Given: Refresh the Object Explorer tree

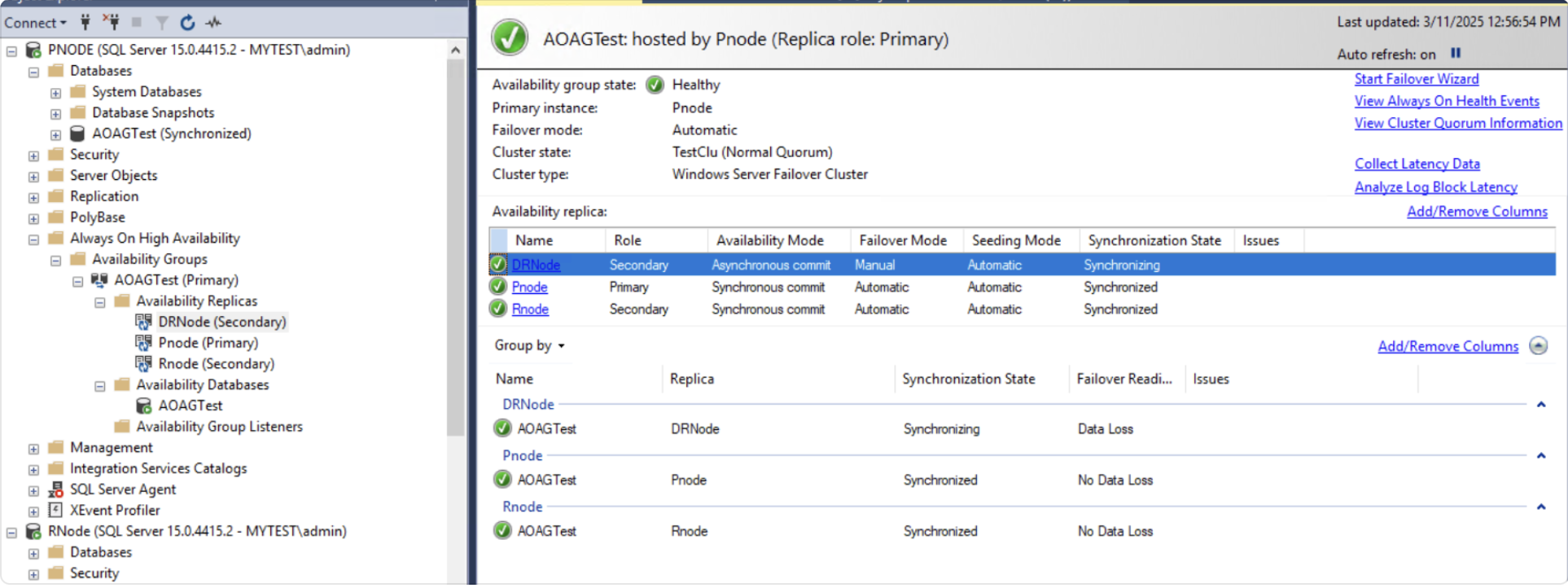Looking at the screenshot, I should click(x=187, y=22).
